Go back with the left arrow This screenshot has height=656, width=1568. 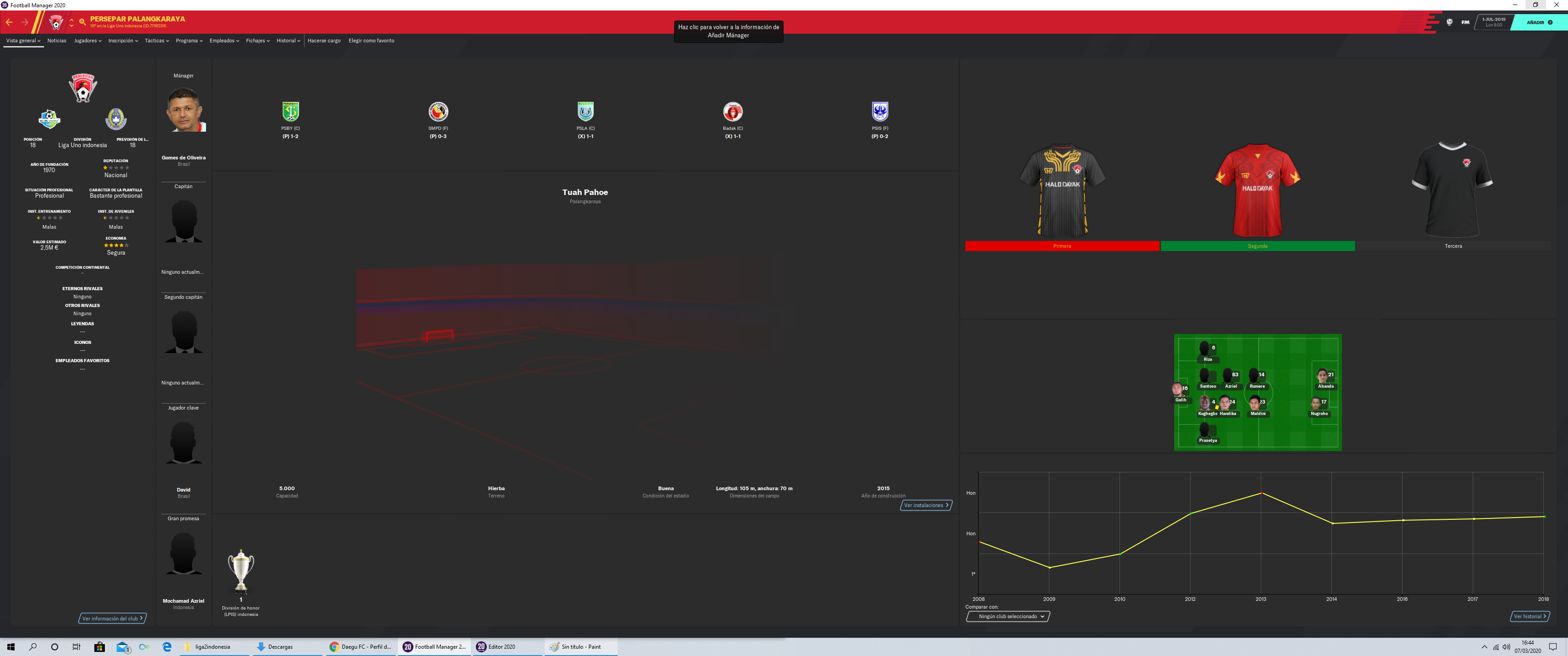[9, 22]
